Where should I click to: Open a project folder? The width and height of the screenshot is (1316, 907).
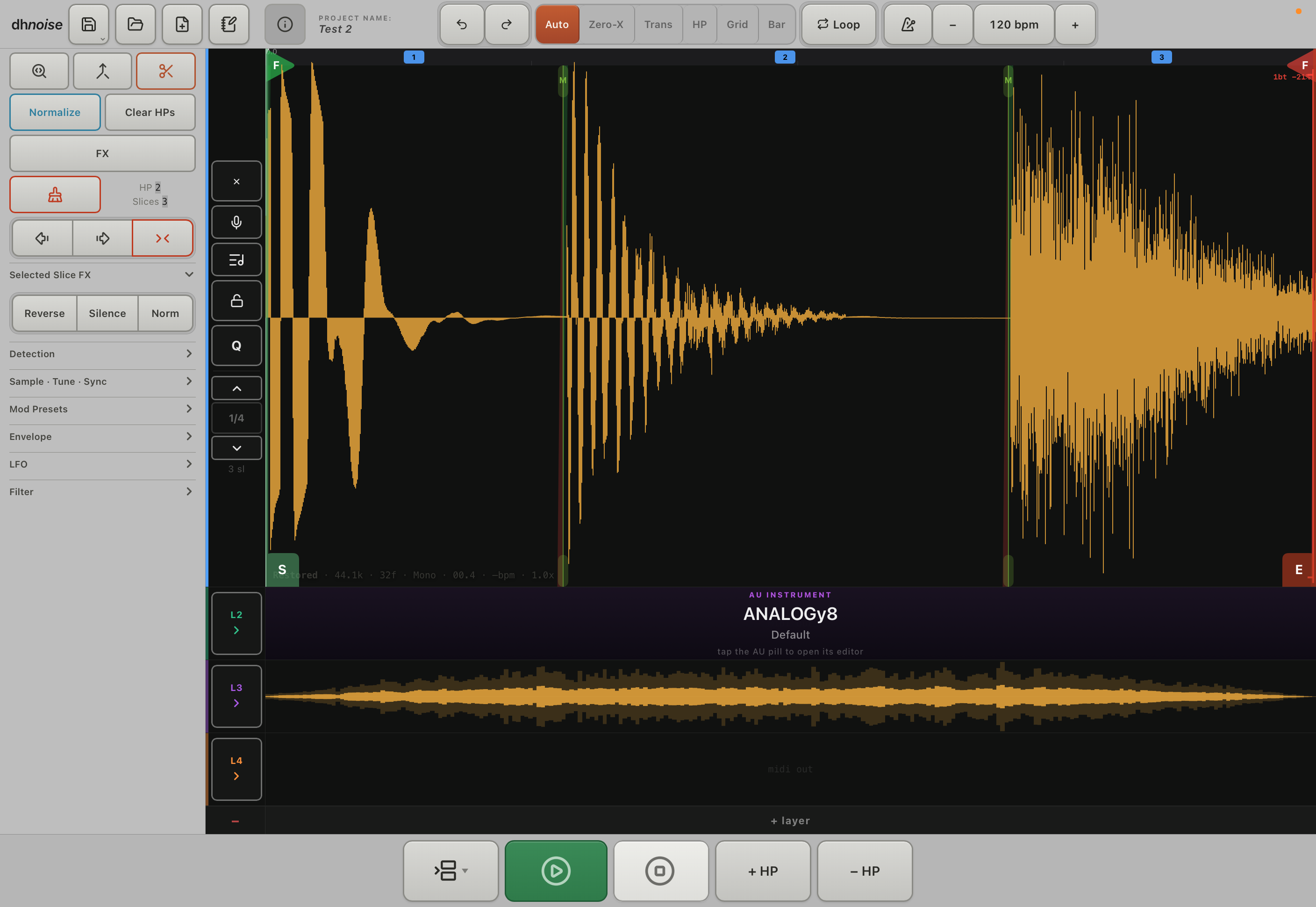[135, 24]
